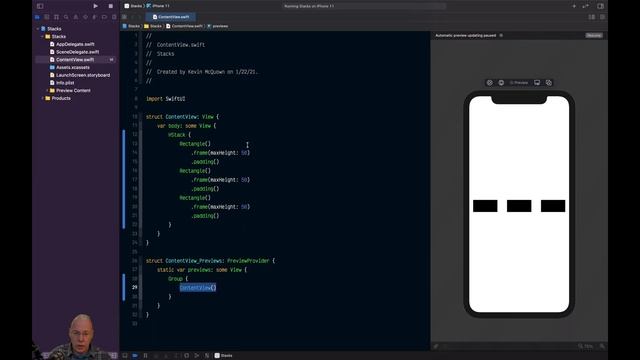640x360 pixels.
Task: Select the Stacks scheme in toolbar
Action: click(x=133, y=6)
